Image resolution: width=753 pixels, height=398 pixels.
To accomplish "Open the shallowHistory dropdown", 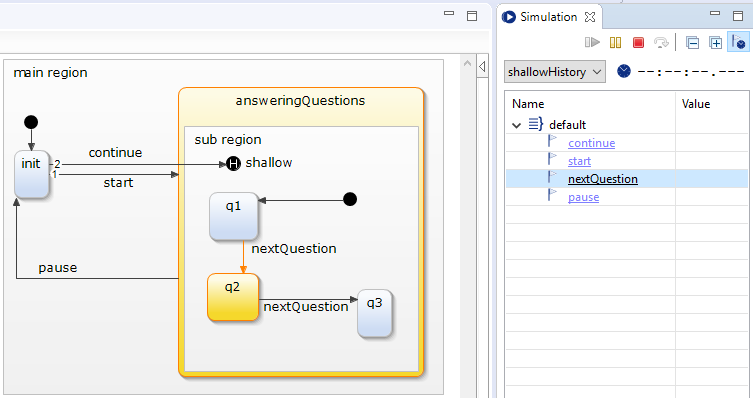I will click(x=555, y=72).
